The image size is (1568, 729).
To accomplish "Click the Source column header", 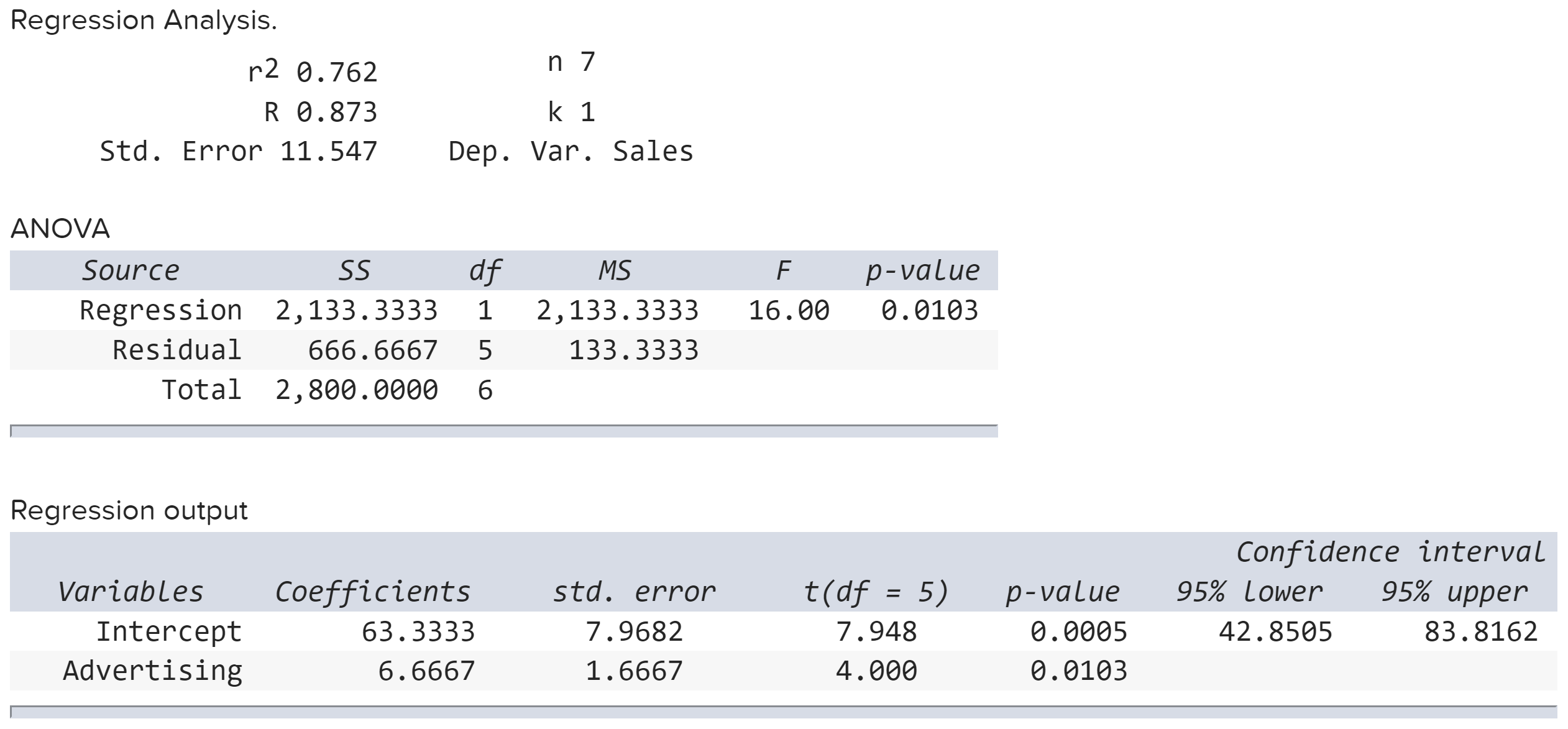I will [x=131, y=271].
